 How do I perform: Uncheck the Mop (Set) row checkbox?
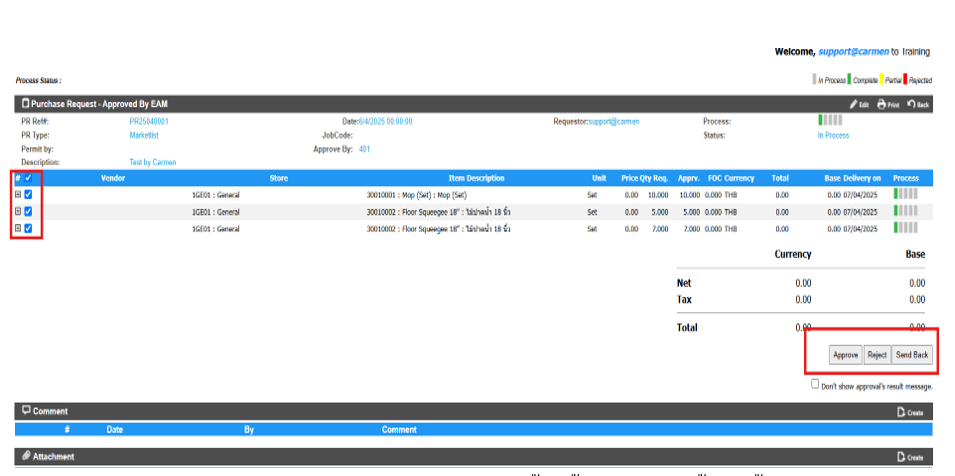click(x=28, y=195)
